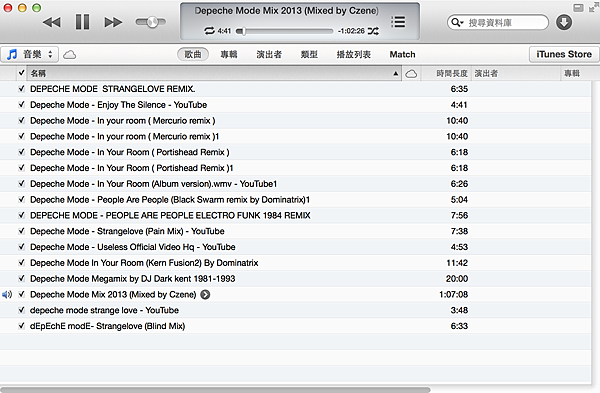Pause the current song
Image resolution: width=600 pixels, height=393 pixels.
tap(82, 22)
